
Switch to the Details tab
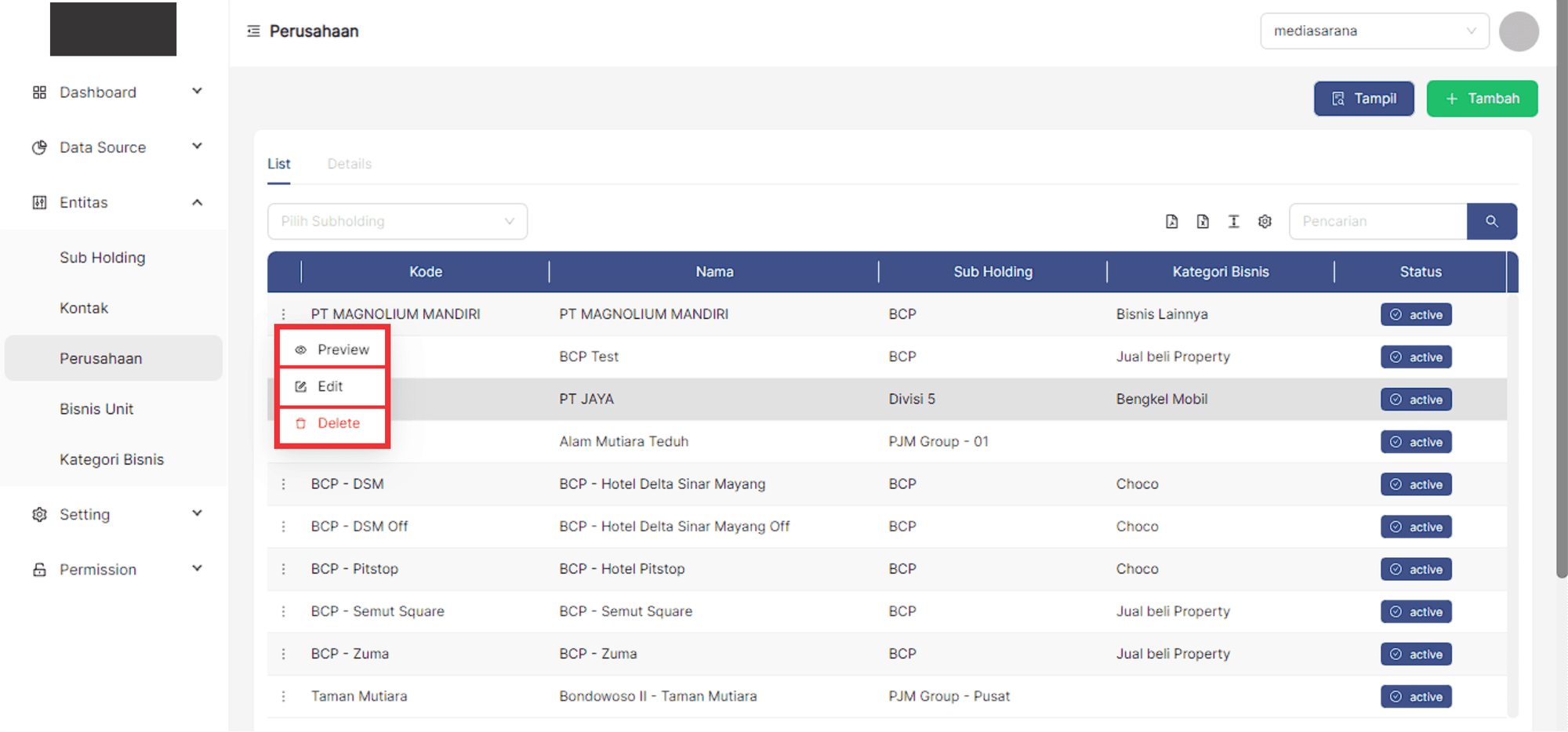(349, 164)
